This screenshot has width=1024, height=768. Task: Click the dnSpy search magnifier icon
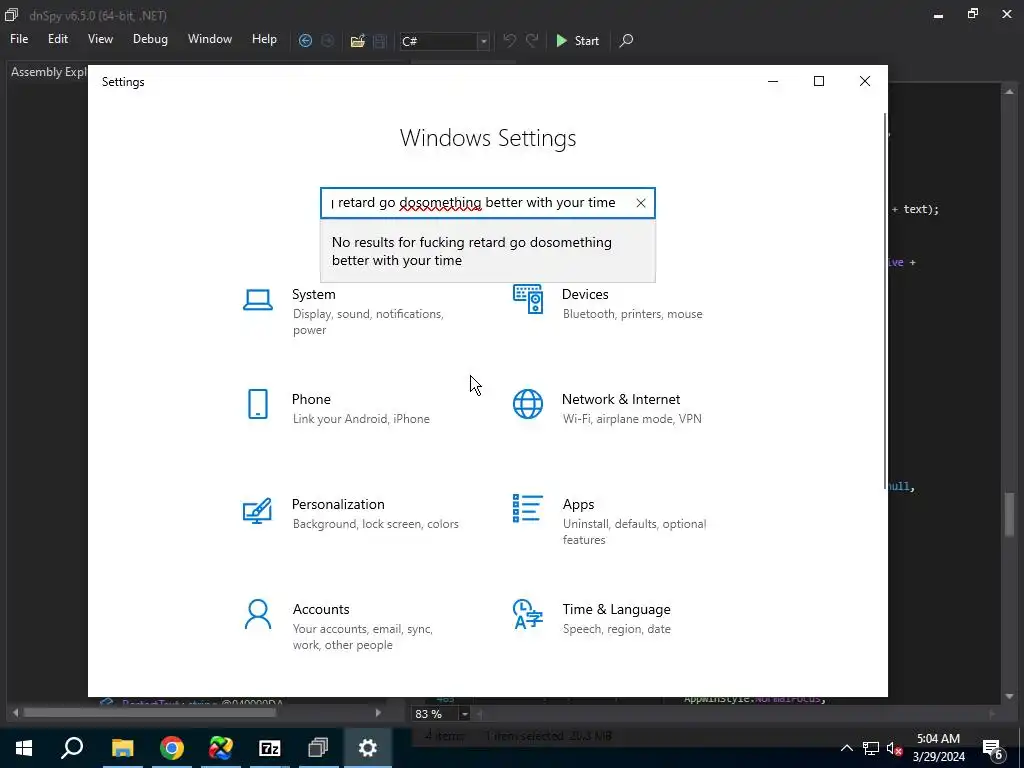tap(626, 40)
